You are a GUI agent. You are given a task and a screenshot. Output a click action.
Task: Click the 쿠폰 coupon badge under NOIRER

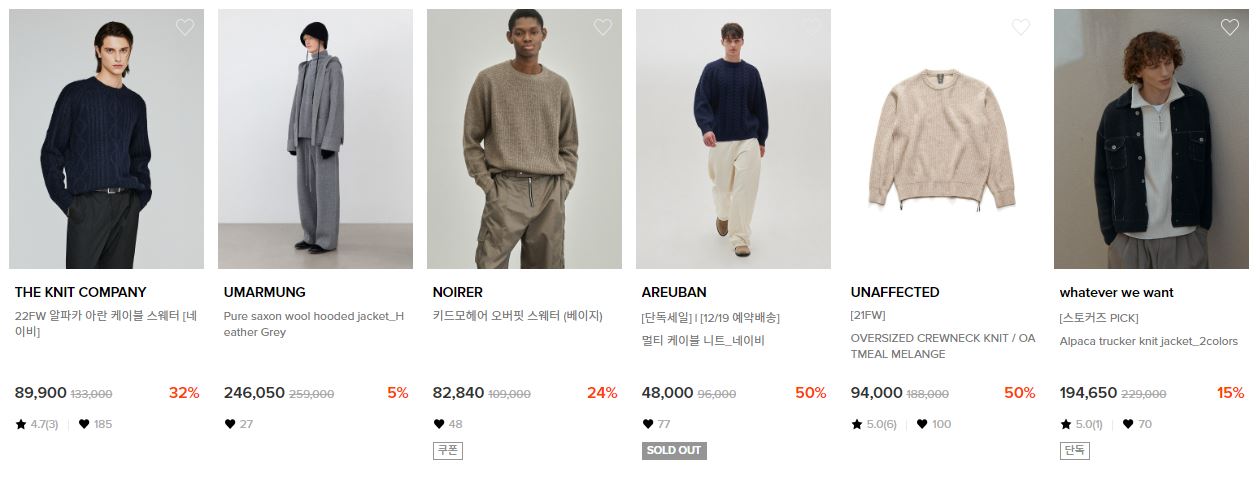coord(448,450)
